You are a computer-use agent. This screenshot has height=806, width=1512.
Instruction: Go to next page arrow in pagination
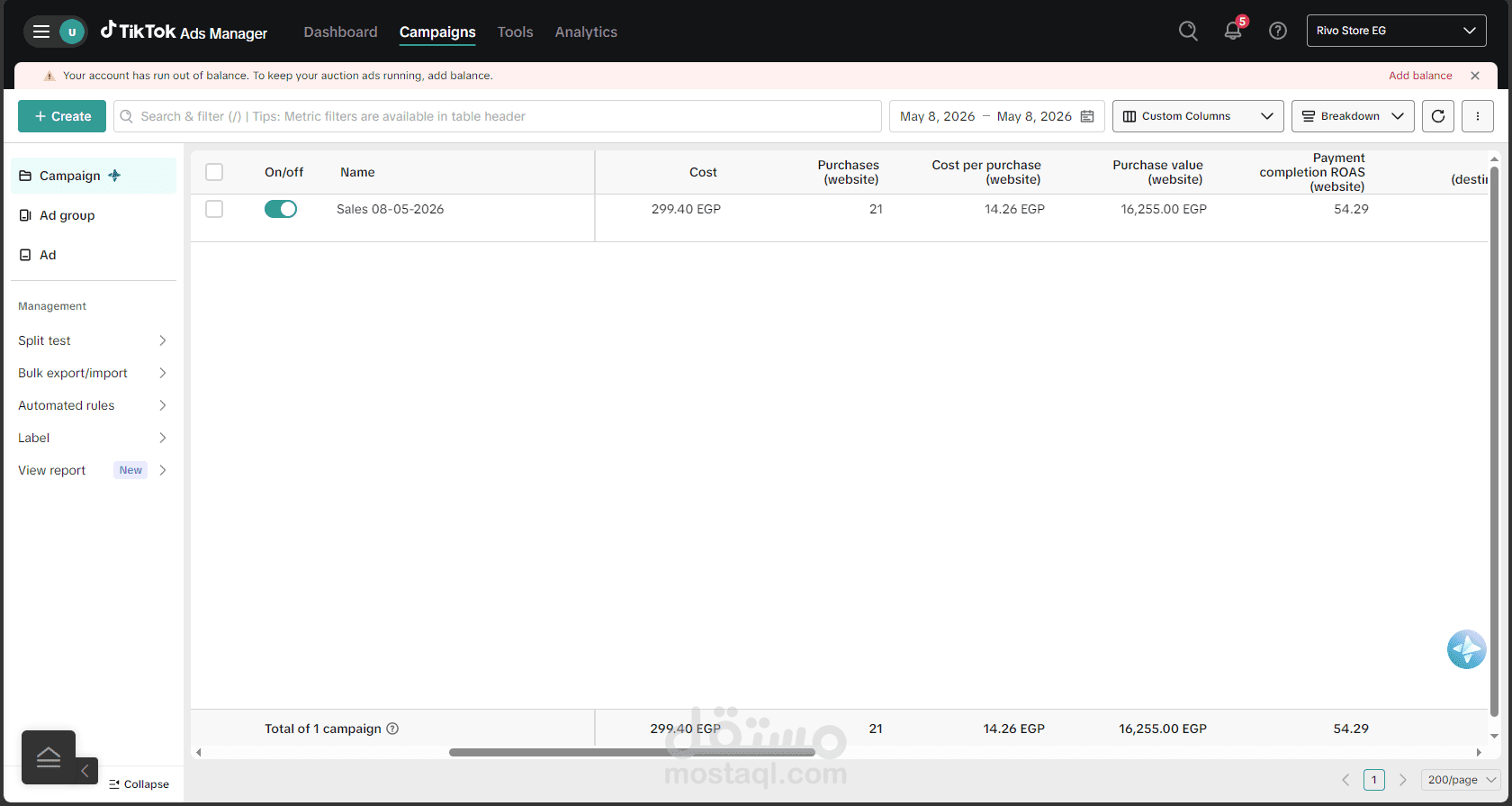point(1402,780)
